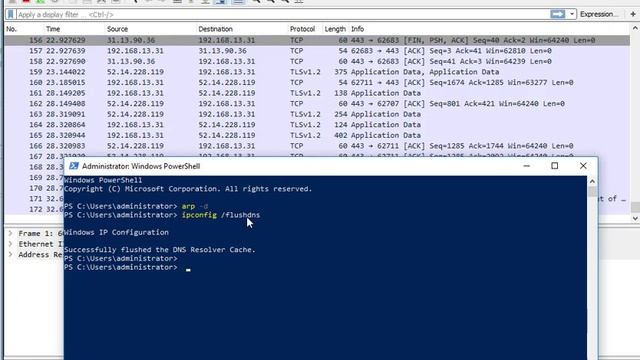Click 'Windows IP Configuration' text in PowerShell
Image resolution: width=640 pixels, height=360 pixels.
[116, 232]
